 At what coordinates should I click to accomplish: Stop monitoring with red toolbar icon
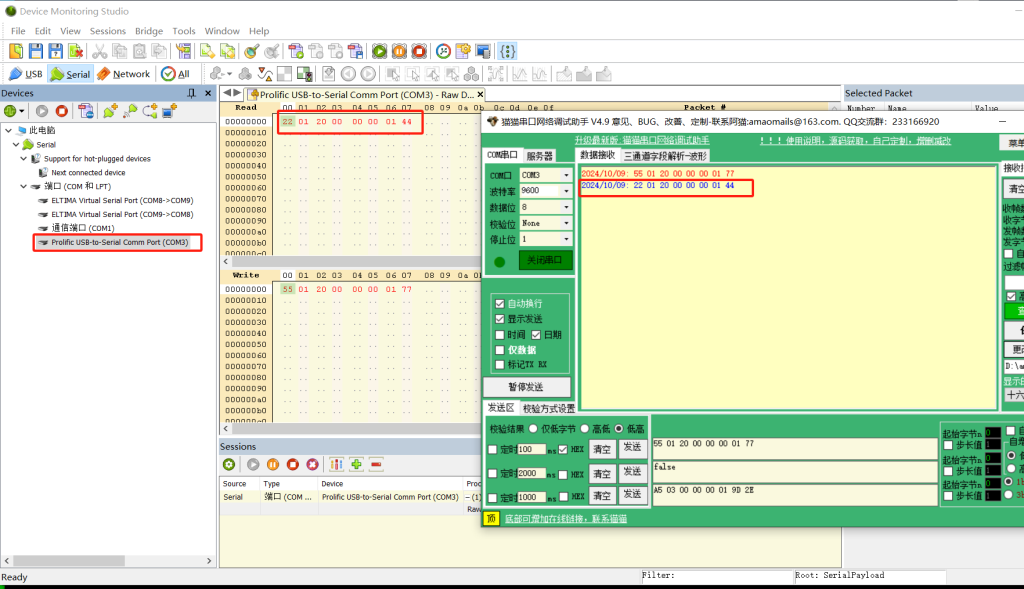pyautogui.click(x=419, y=51)
